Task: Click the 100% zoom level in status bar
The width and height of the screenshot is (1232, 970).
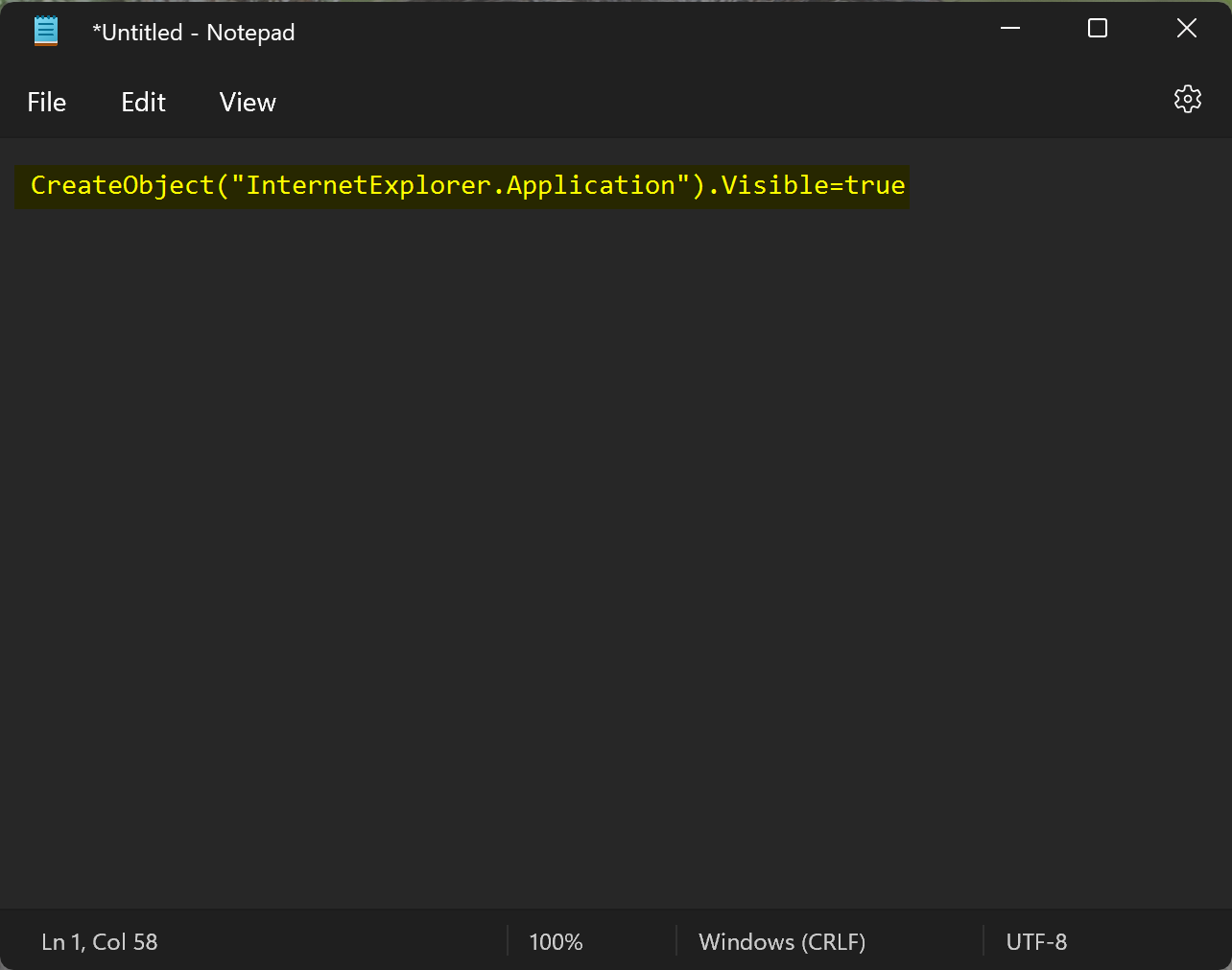Action: [x=556, y=942]
